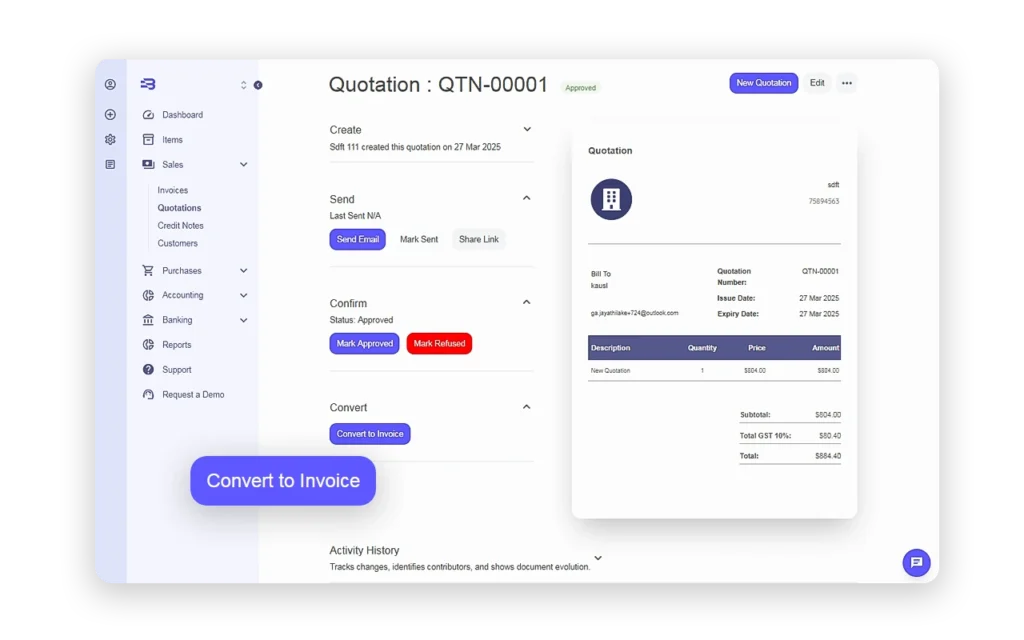Click the Quotation : QTN-00001 heading
Image resolution: width=1024 pixels, height=640 pixels.
click(438, 84)
